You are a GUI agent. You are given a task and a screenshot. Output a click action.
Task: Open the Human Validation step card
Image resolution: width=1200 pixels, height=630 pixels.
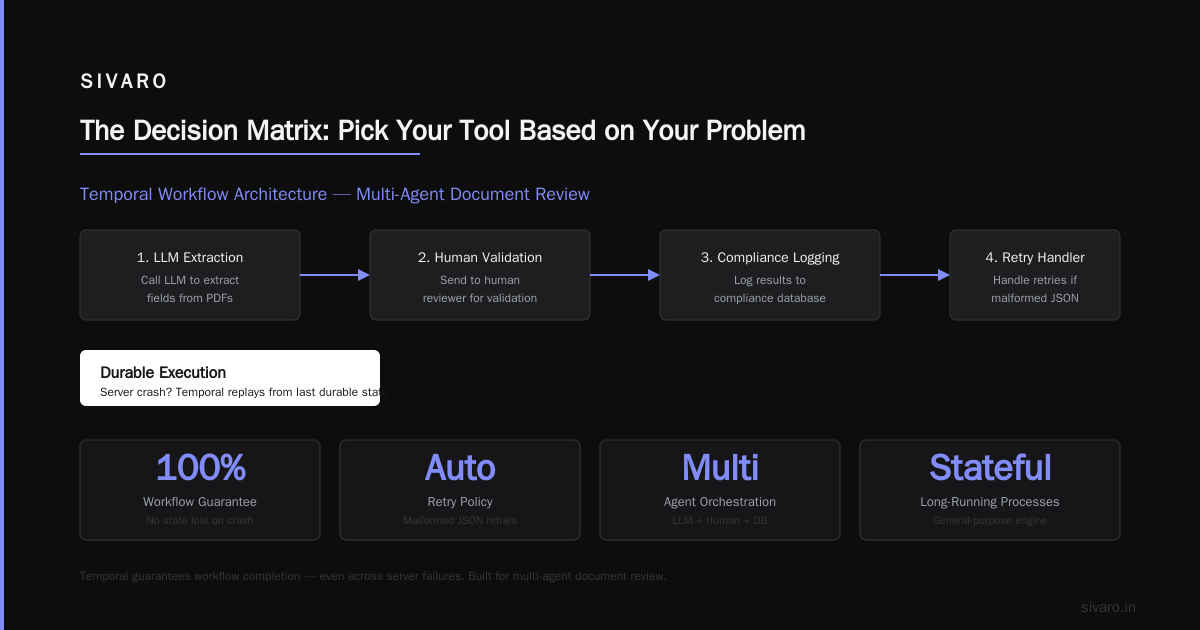point(480,275)
